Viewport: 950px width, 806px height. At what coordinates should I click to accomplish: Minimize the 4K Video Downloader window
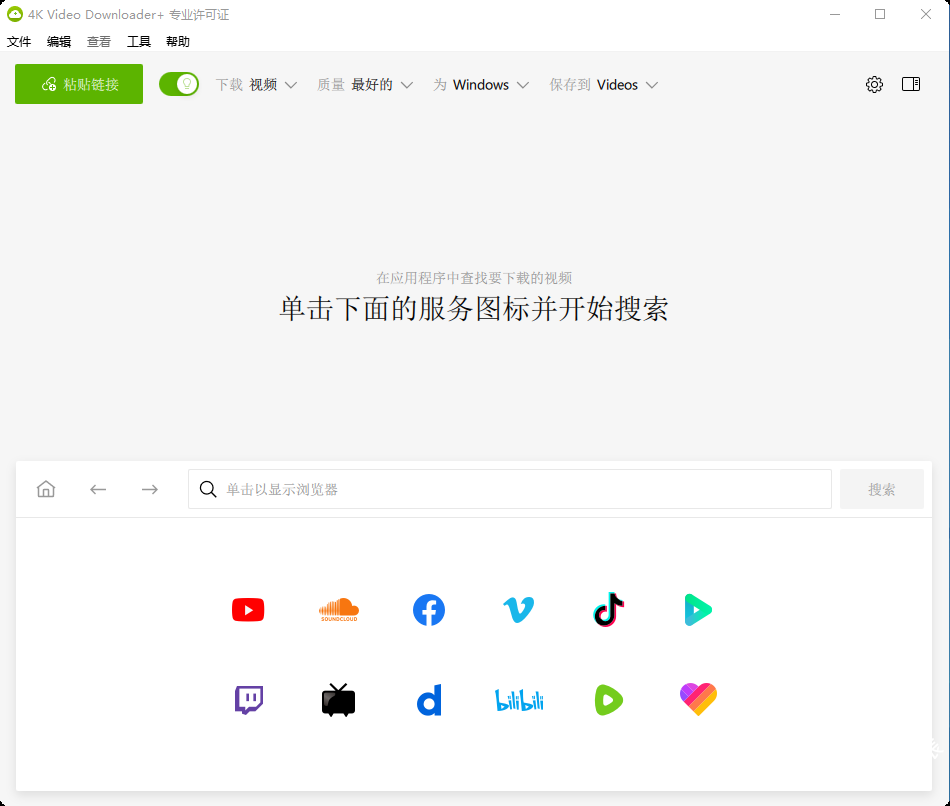[835, 14]
